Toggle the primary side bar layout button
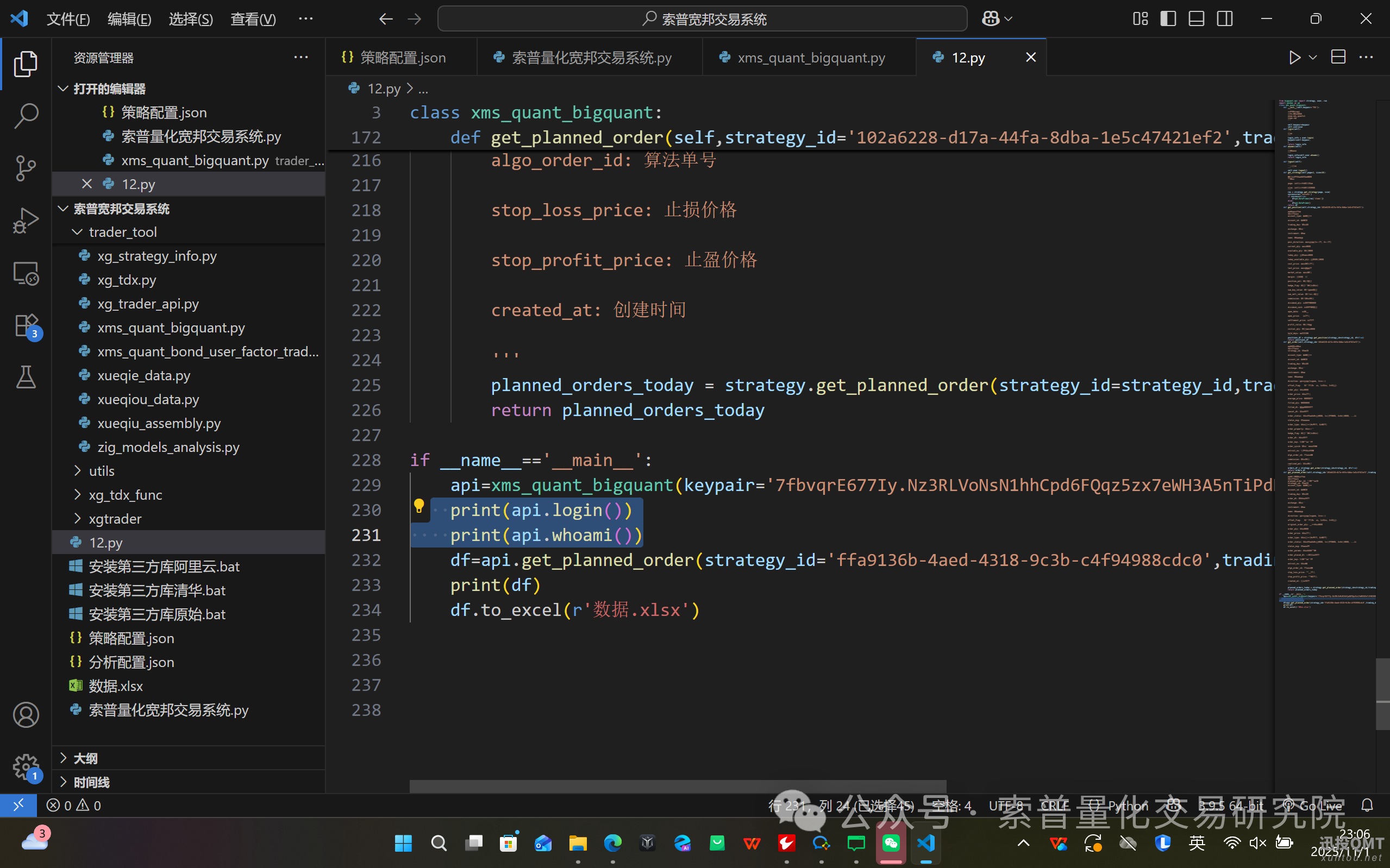 [1168, 19]
